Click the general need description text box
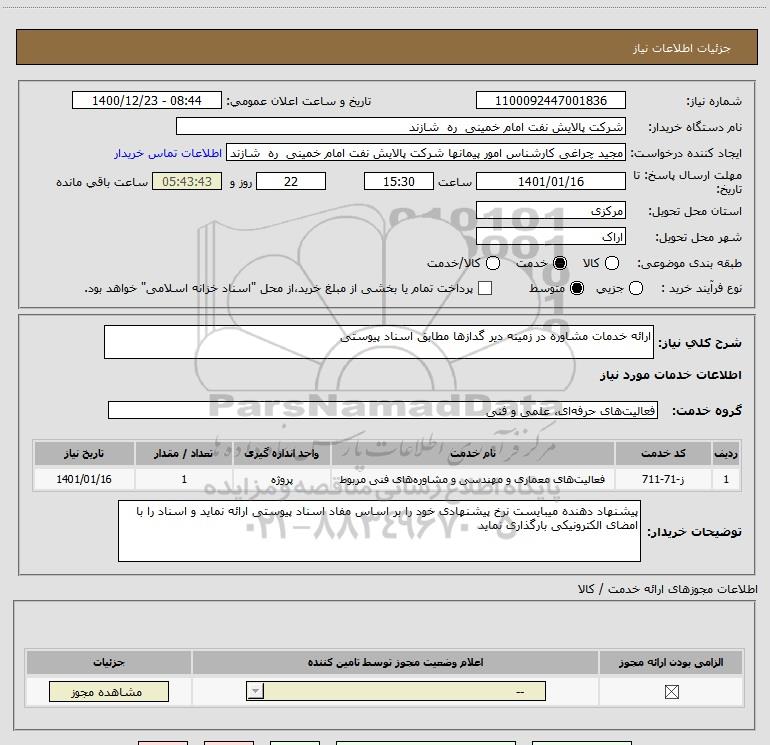Viewport: 770px width, 745px height. (379, 342)
